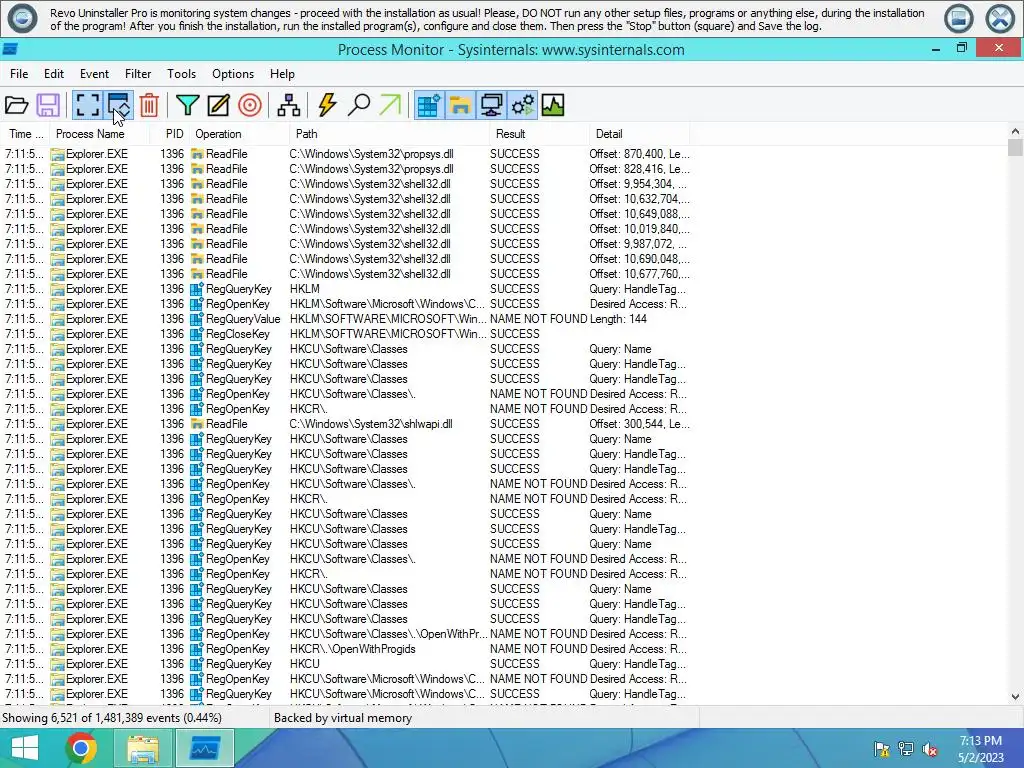Open the Windows Start button
This screenshot has height=768, width=1024.
25,748
